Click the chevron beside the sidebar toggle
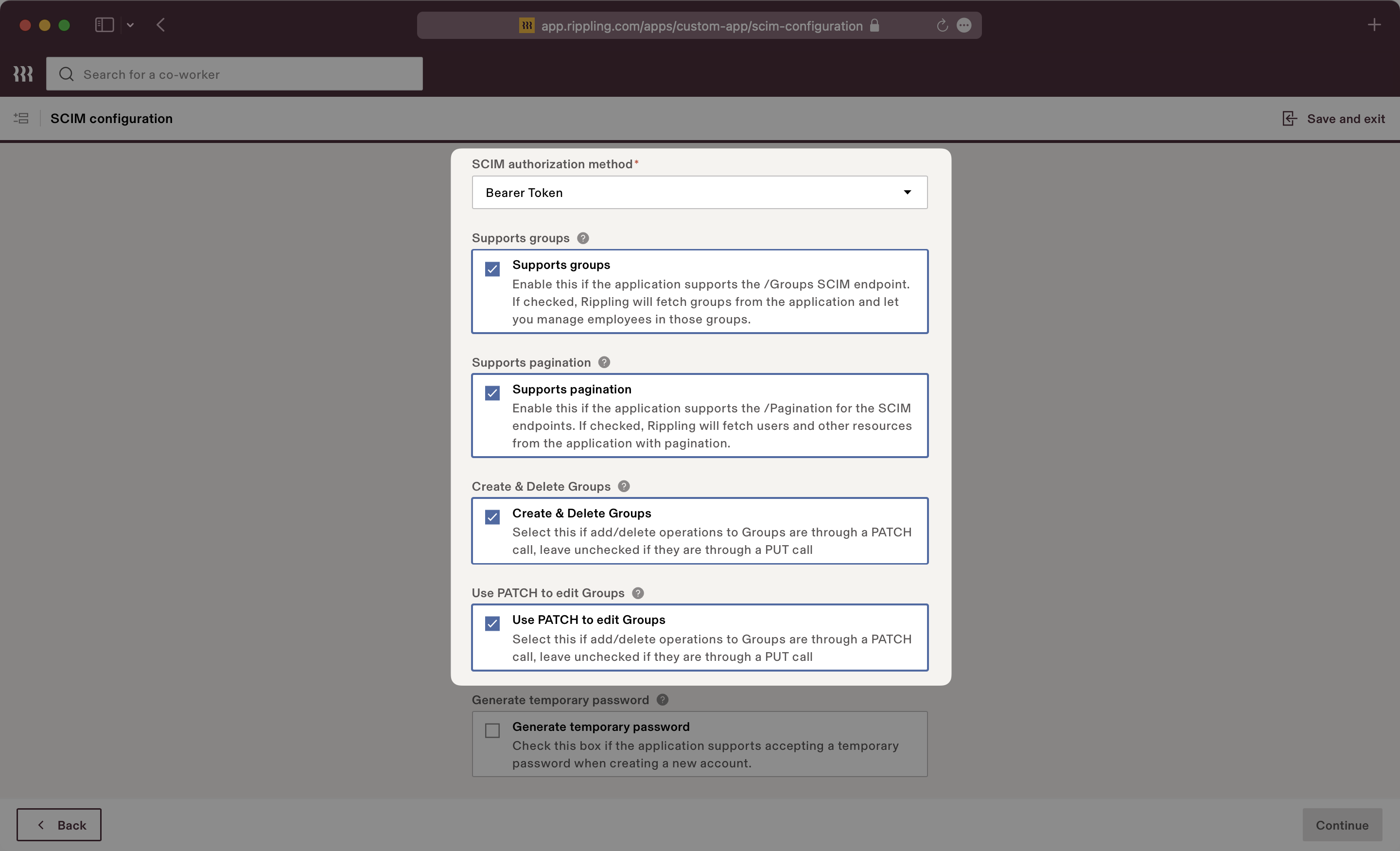1400x851 pixels. coord(131,25)
